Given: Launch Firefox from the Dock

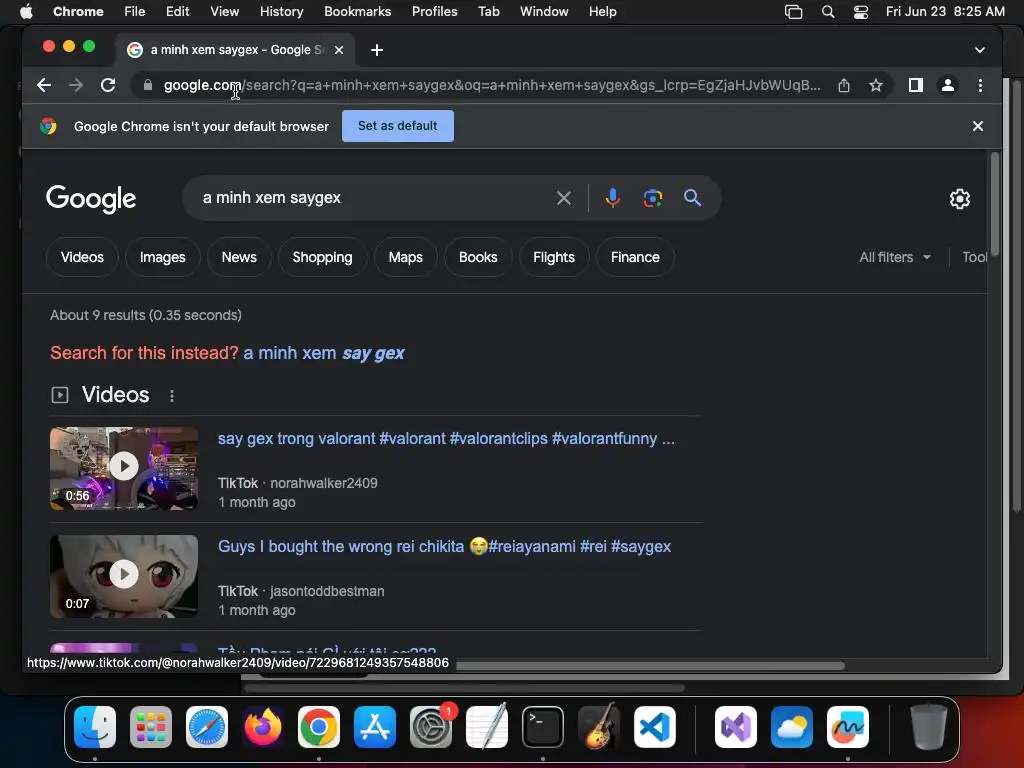Looking at the screenshot, I should pos(263,727).
